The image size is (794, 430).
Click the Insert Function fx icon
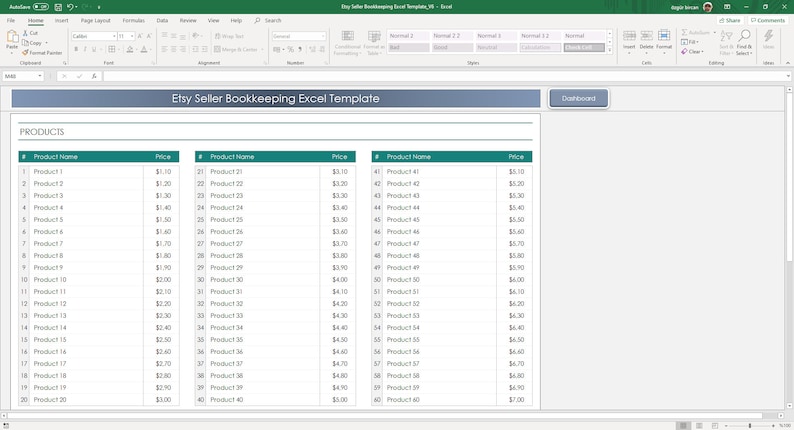tap(94, 76)
